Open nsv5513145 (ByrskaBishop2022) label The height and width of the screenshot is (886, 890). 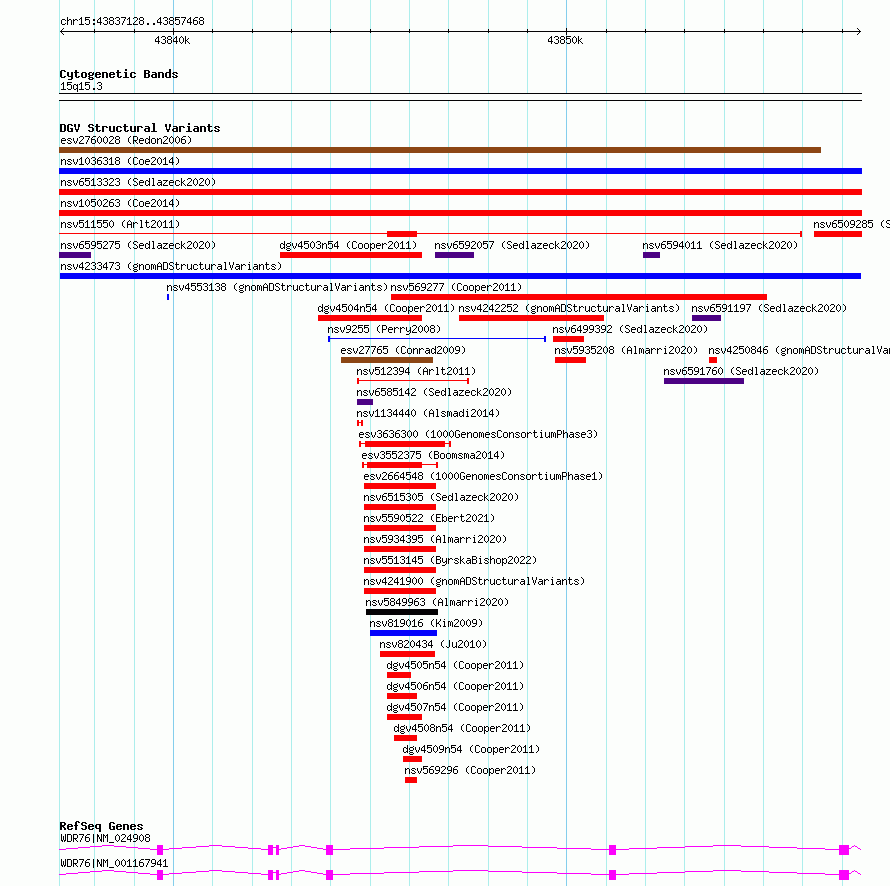point(450,560)
